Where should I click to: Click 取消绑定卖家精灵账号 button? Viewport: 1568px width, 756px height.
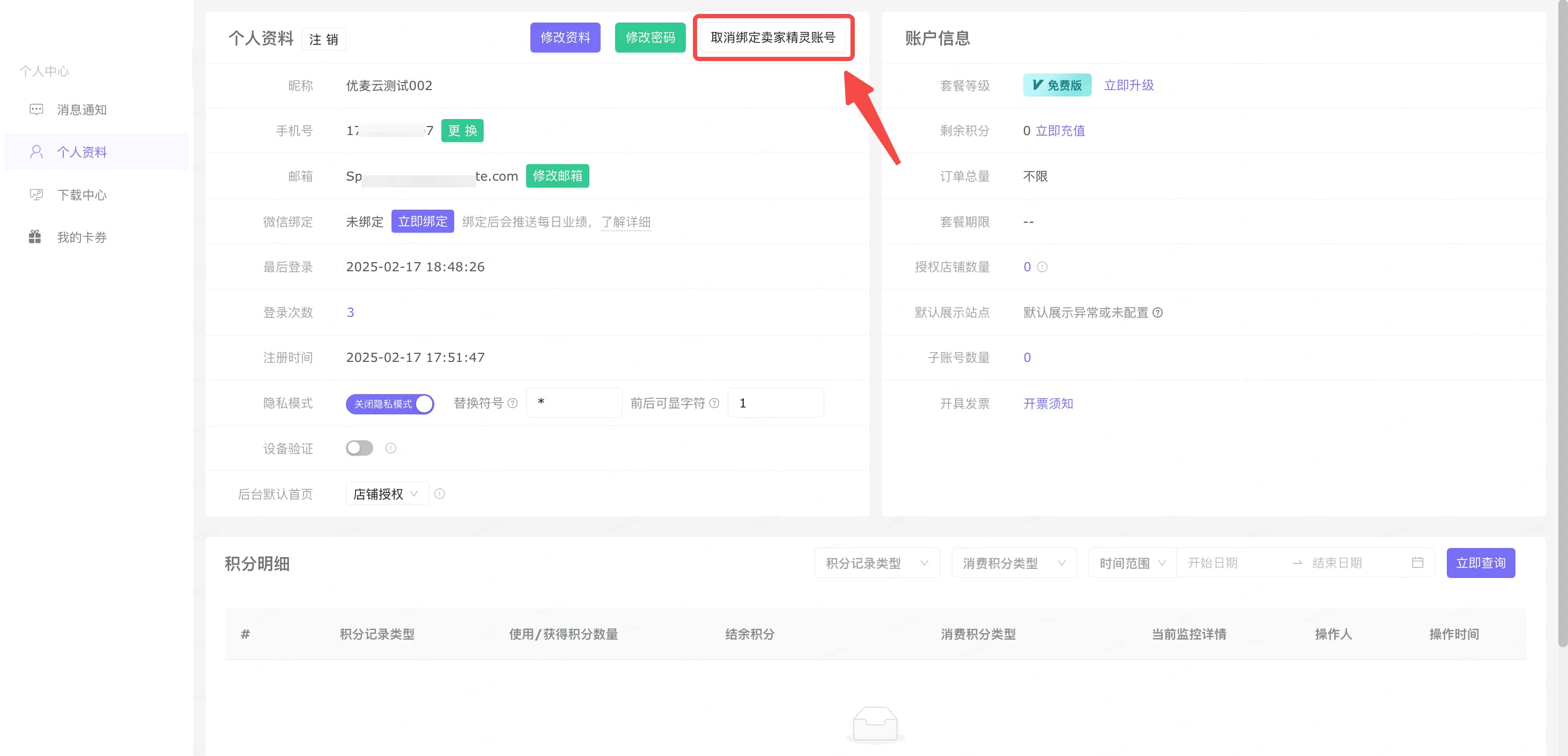coord(774,38)
